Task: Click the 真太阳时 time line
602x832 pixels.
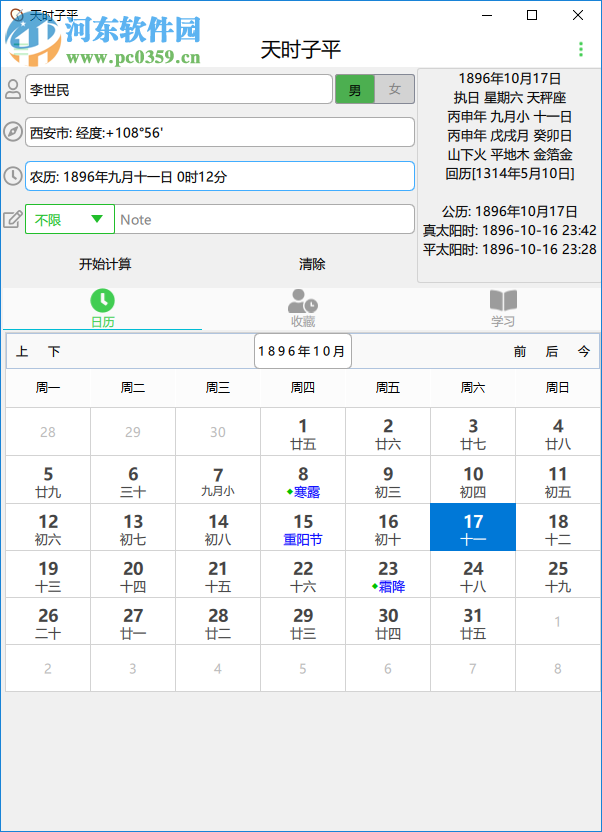Action: (510, 230)
